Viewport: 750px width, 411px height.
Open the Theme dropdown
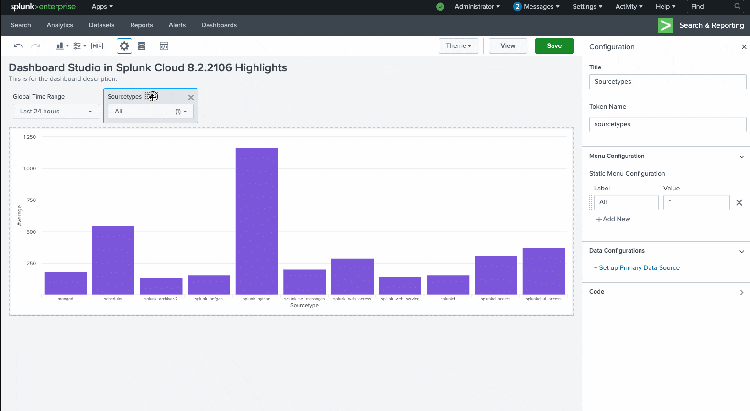[x=459, y=46]
